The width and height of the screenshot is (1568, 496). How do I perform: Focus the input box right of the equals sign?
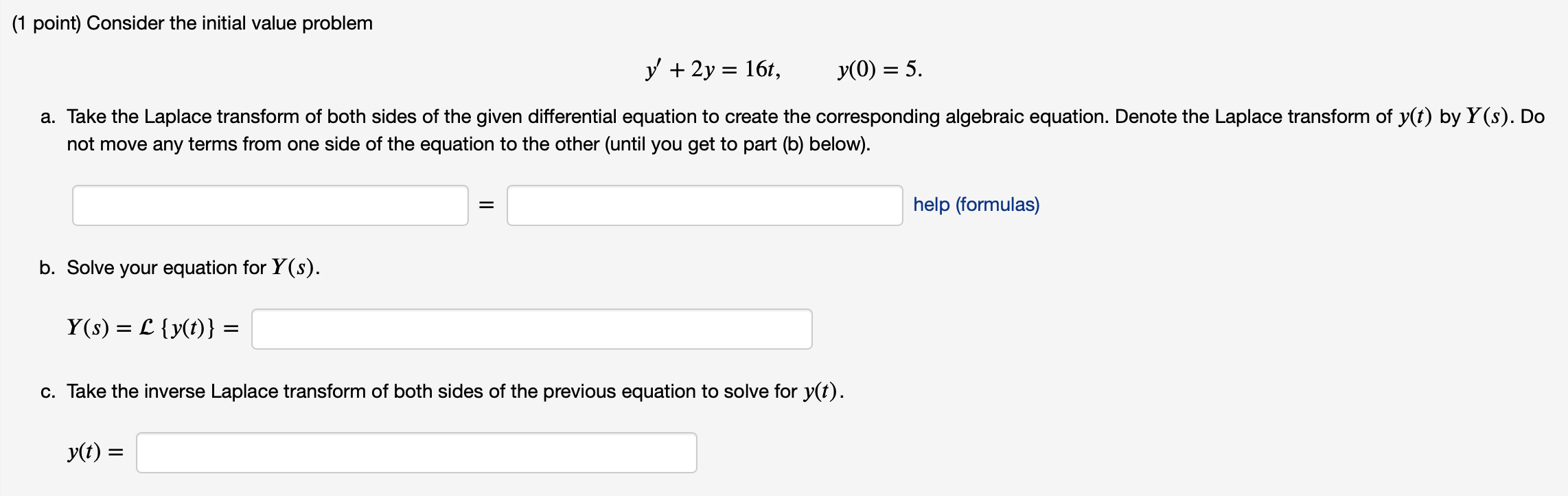tap(705, 204)
